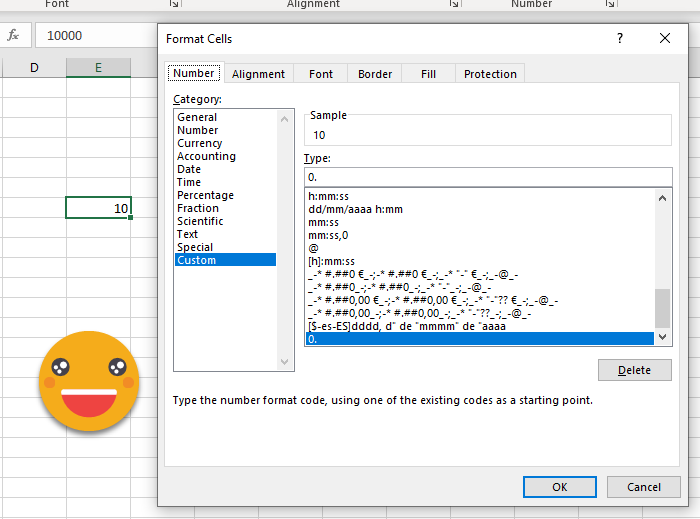Delete the selected custom format

634,370
